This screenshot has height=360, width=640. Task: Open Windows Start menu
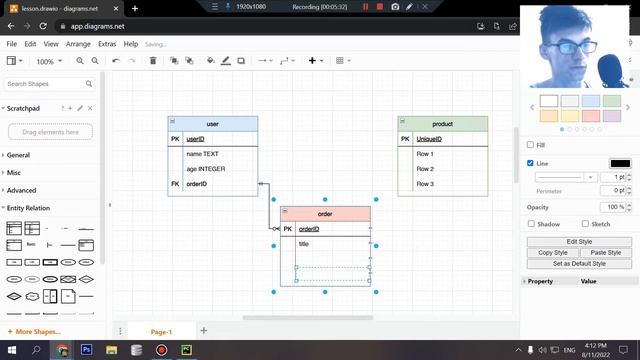pos(11,350)
